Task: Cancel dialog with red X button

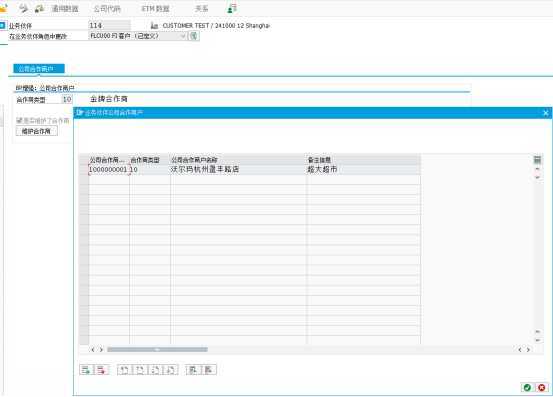Action: click(x=542, y=387)
